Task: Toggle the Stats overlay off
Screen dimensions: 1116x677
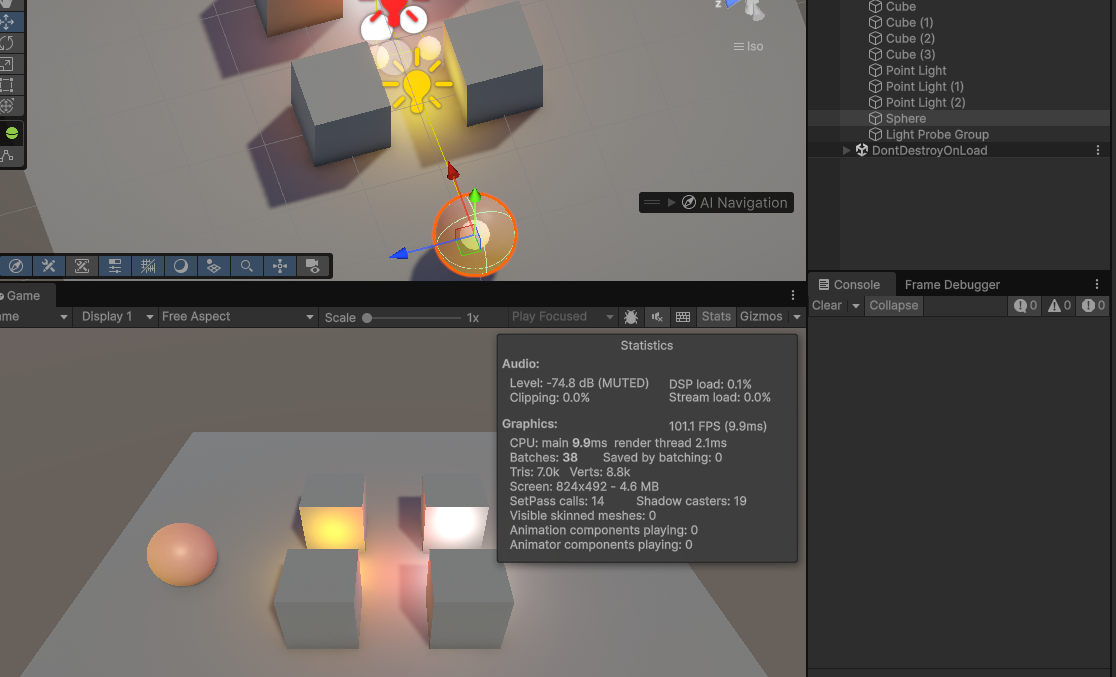Action: point(716,317)
